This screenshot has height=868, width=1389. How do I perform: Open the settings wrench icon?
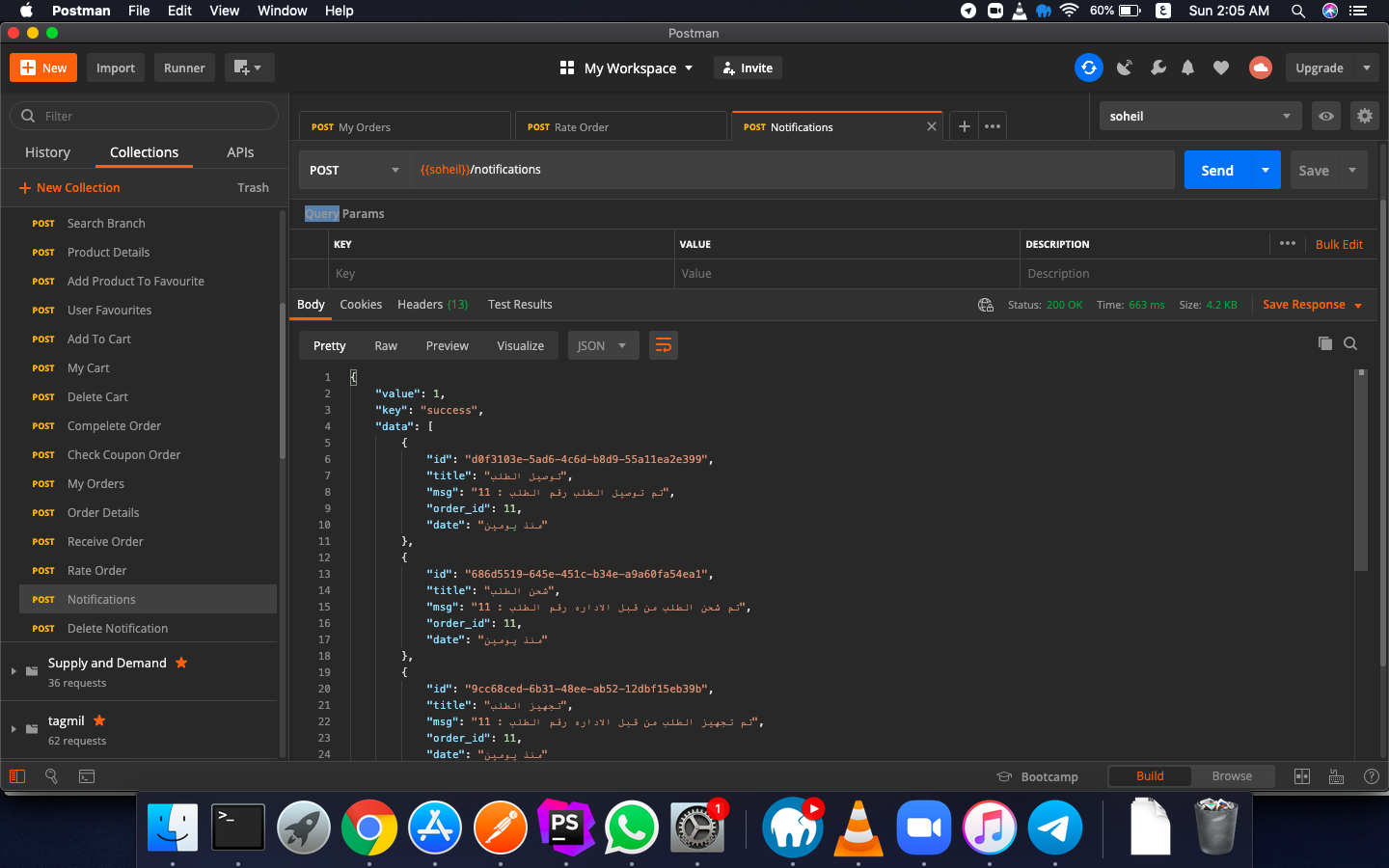[x=1158, y=68]
